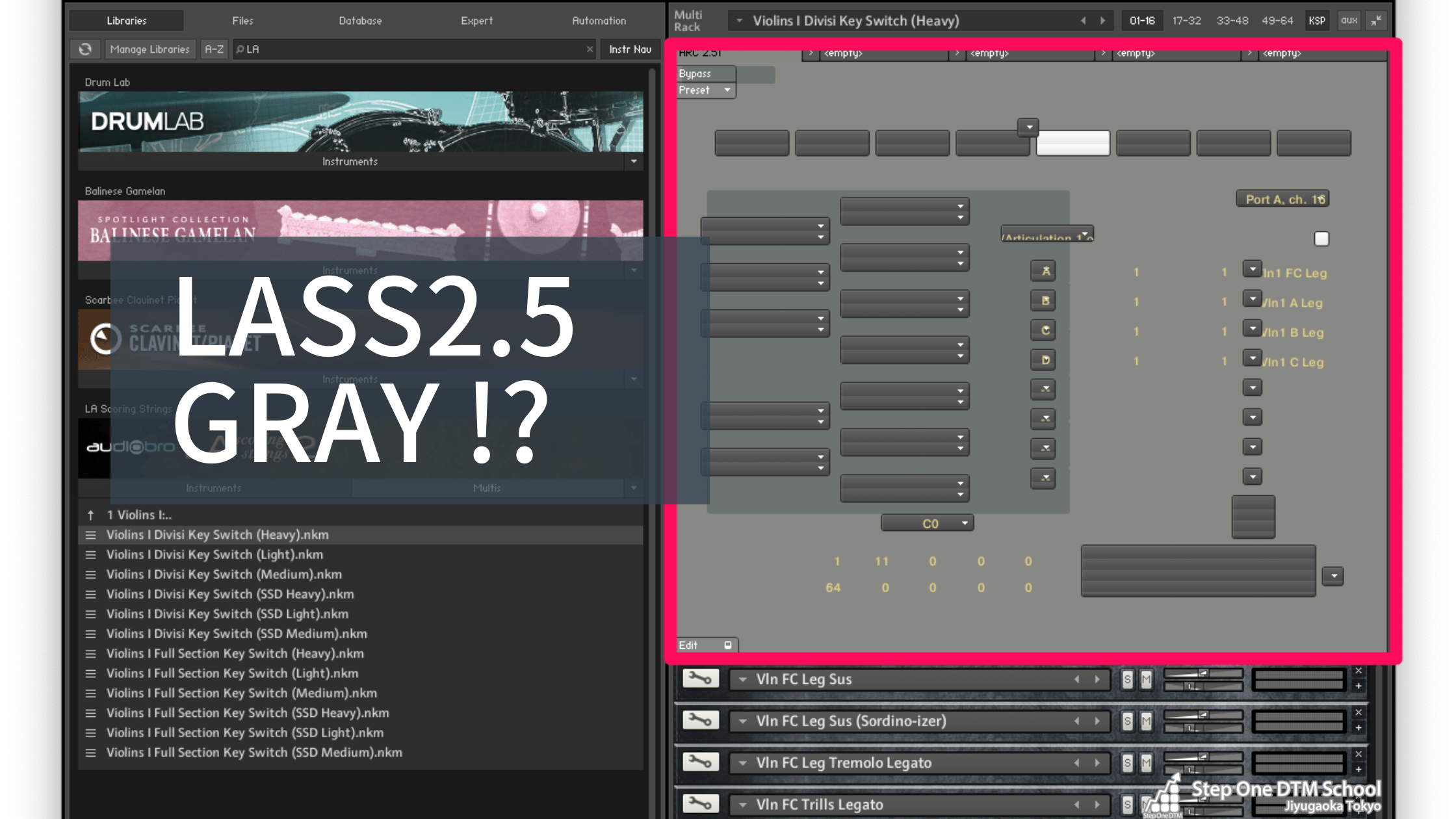
Task: Open dropdown next to Vln1 C Leg
Action: [1253, 358]
